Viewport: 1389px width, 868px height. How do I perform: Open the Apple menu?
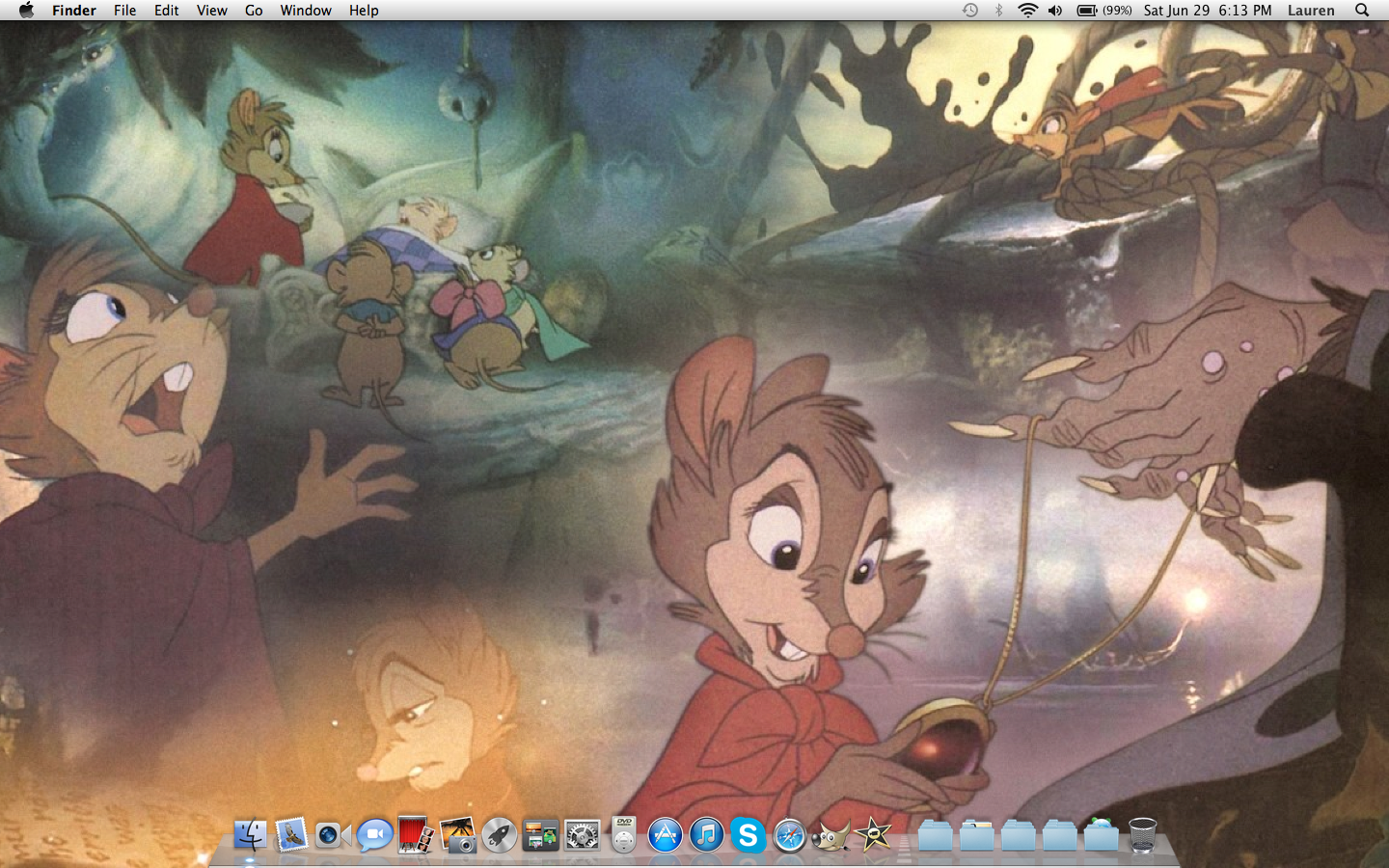[26, 11]
